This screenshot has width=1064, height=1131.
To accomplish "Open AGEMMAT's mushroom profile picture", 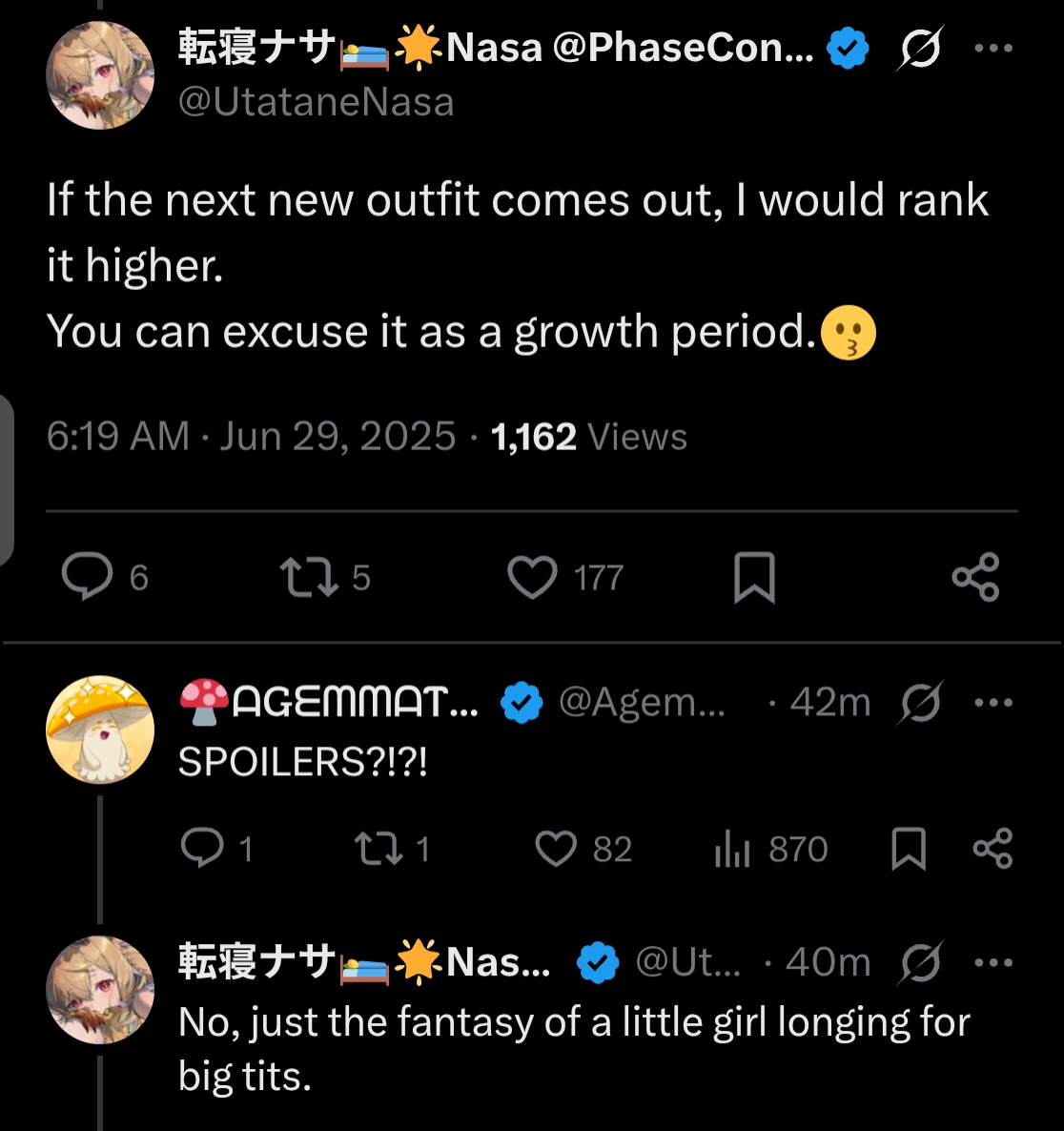I will pyautogui.click(x=100, y=730).
